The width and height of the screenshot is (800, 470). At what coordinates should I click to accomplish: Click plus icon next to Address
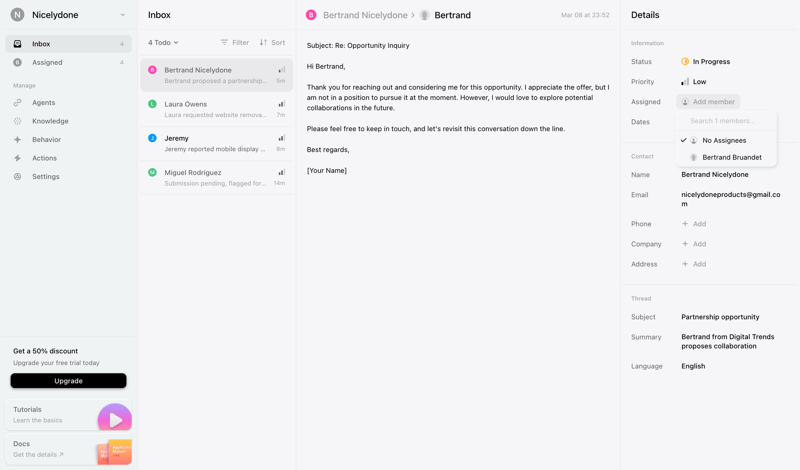685,264
